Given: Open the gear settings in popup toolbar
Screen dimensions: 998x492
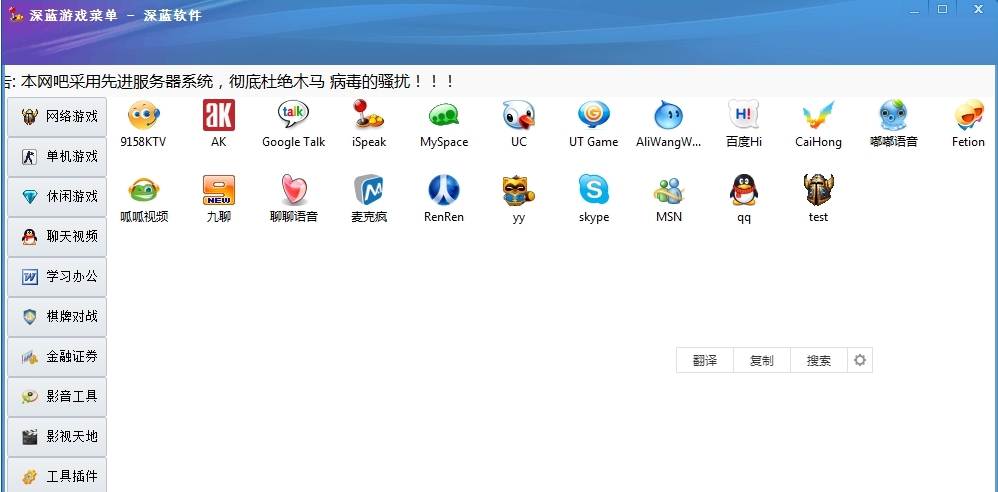Looking at the screenshot, I should coord(860,360).
